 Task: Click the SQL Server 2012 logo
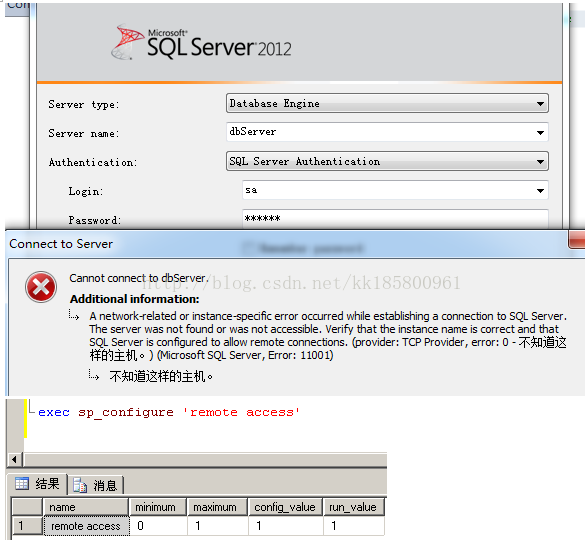pyautogui.click(x=201, y=42)
